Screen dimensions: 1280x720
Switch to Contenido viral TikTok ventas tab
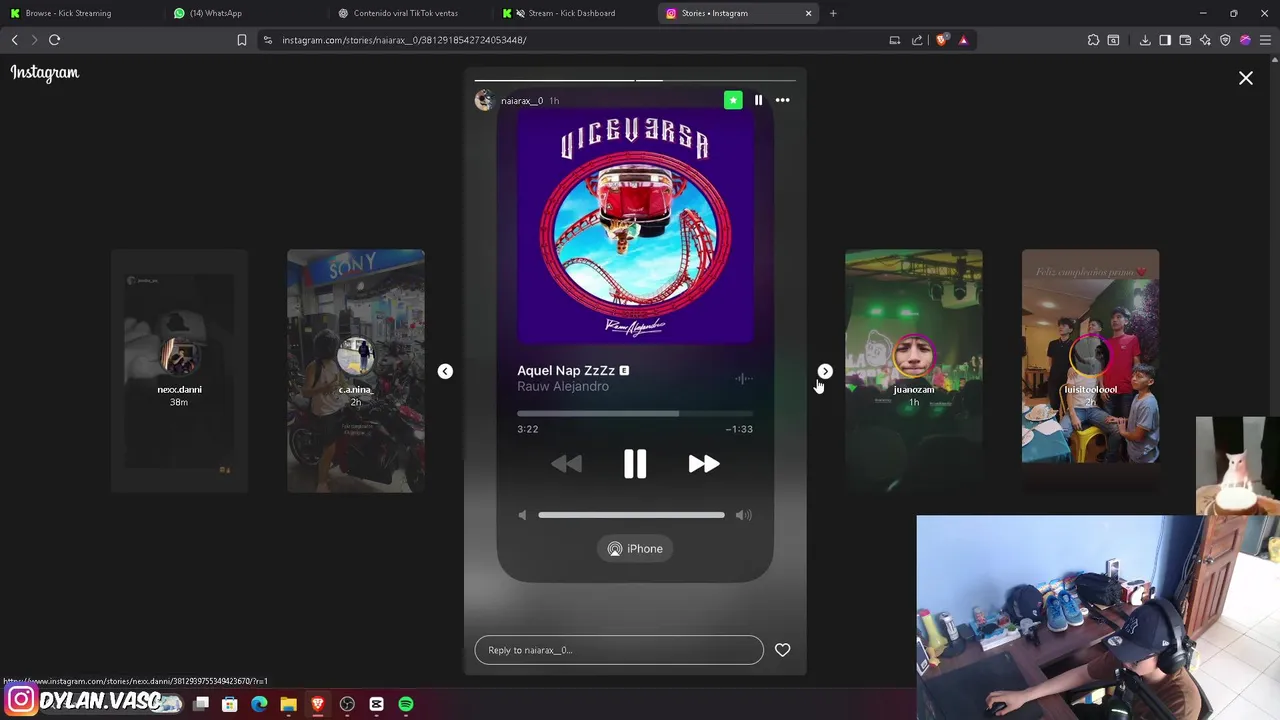coord(407,13)
